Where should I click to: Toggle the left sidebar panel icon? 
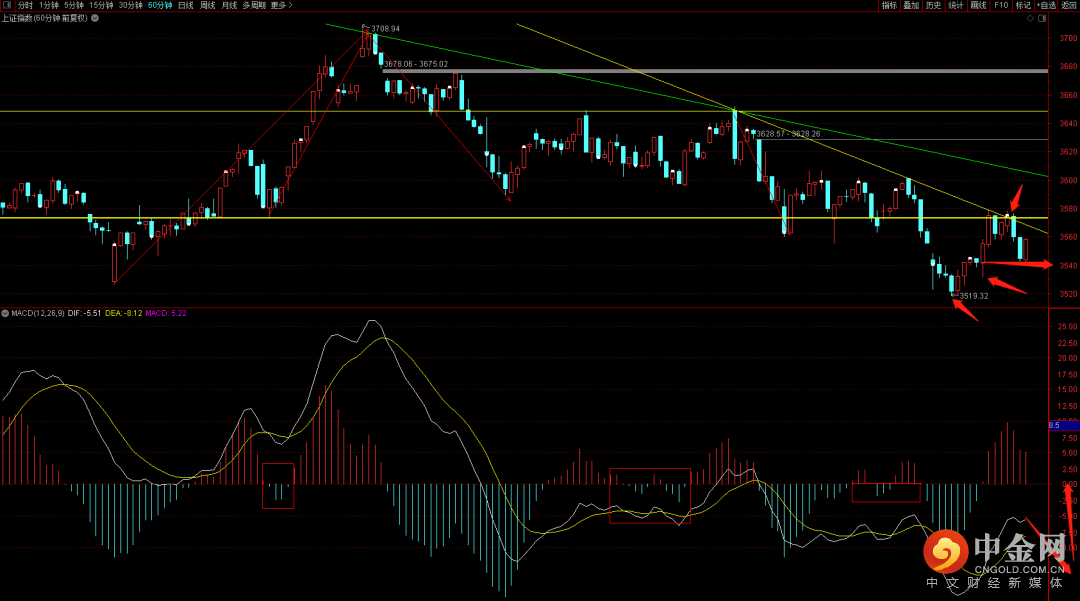click(x=8, y=5)
